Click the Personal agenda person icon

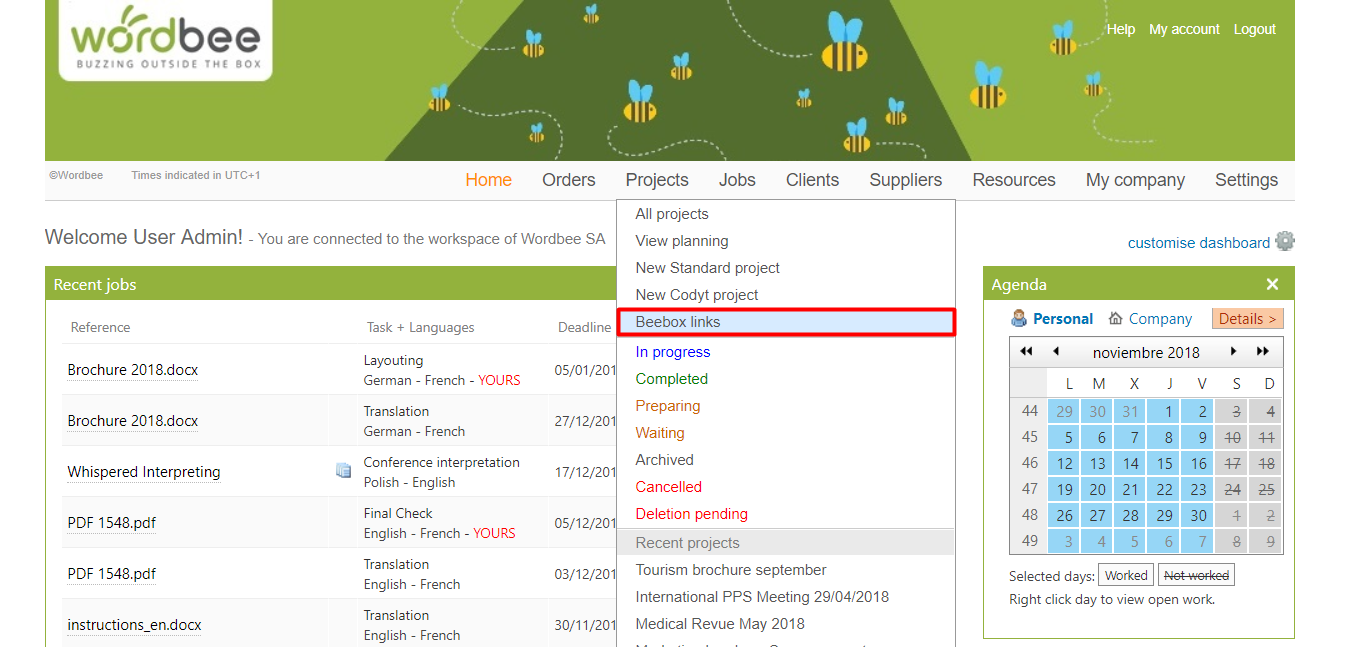(1019, 319)
